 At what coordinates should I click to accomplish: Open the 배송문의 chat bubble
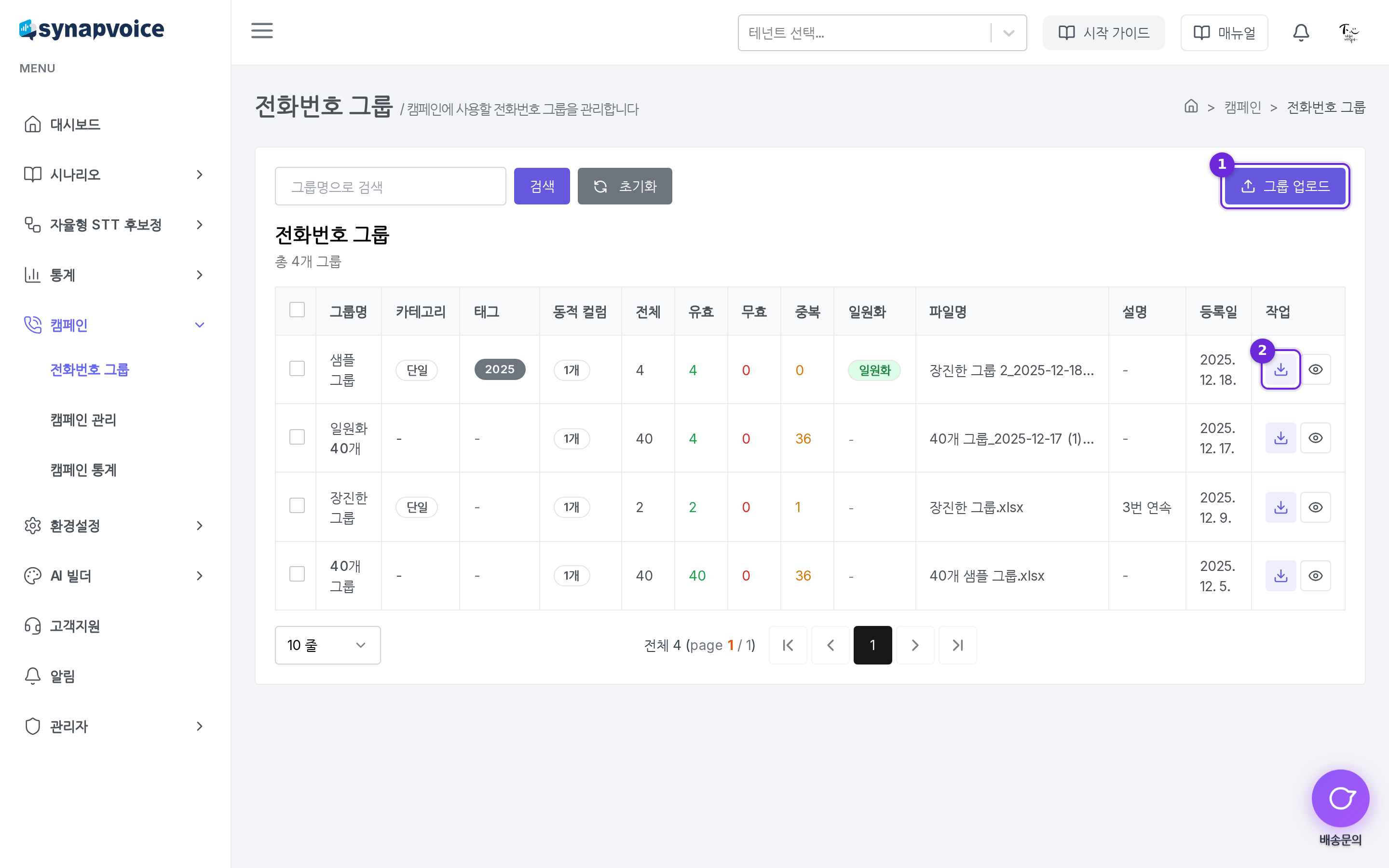[x=1340, y=799]
